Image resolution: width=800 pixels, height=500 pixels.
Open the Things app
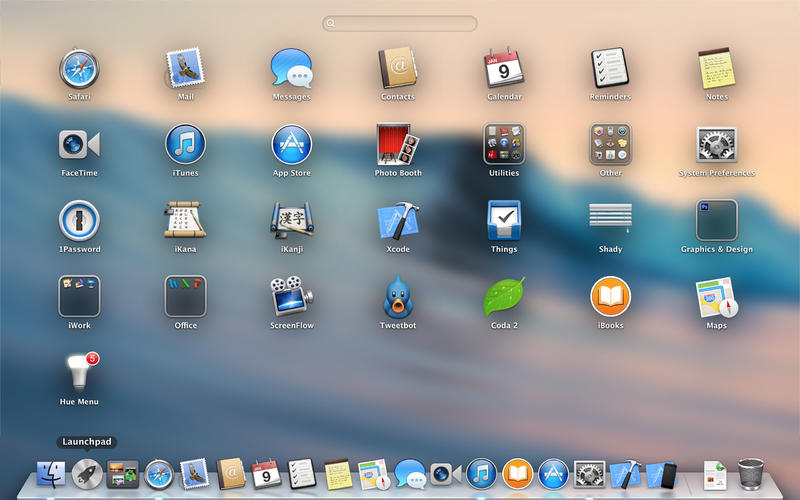click(x=504, y=220)
